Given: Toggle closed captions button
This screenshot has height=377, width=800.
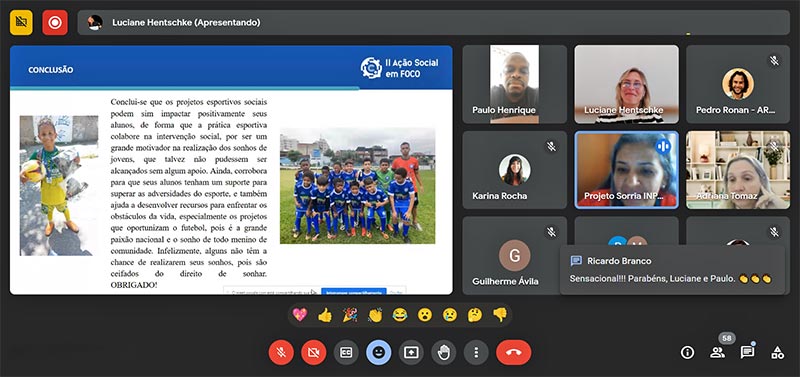Looking at the screenshot, I should click(x=346, y=353).
